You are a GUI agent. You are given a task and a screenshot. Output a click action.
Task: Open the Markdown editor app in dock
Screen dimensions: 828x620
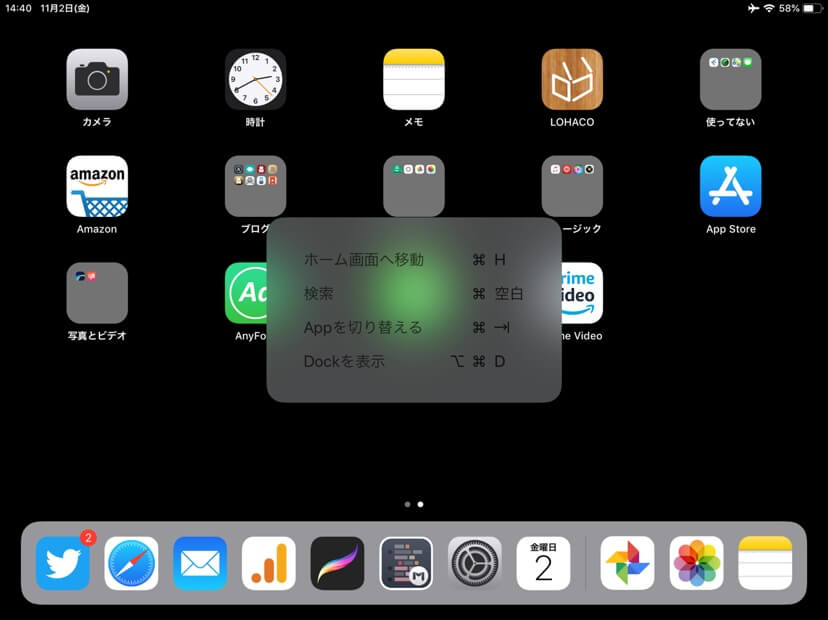406,563
